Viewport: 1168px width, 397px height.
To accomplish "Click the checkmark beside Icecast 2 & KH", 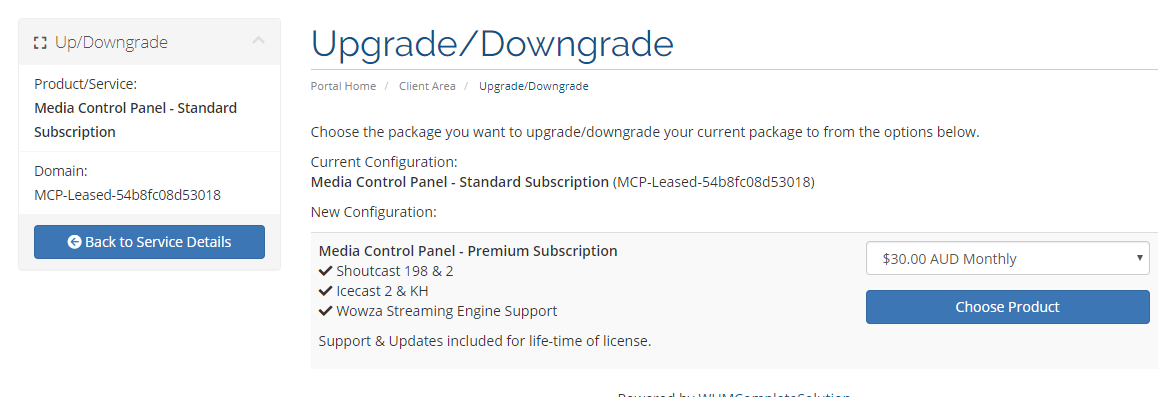I will [326, 291].
